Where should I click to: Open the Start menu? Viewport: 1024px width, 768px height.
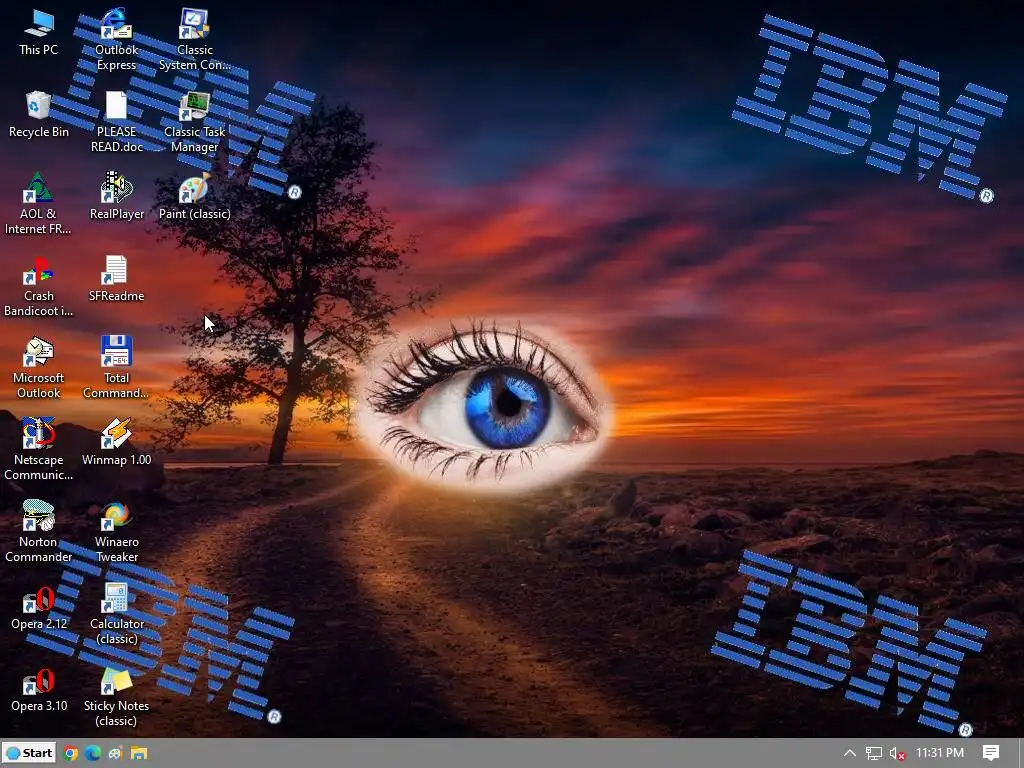coord(29,753)
